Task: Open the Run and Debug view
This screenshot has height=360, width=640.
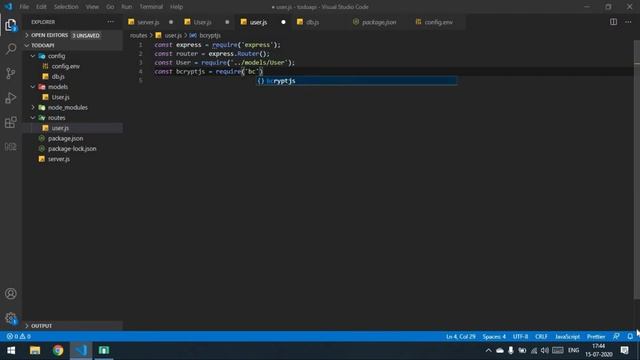Action: [x=11, y=98]
